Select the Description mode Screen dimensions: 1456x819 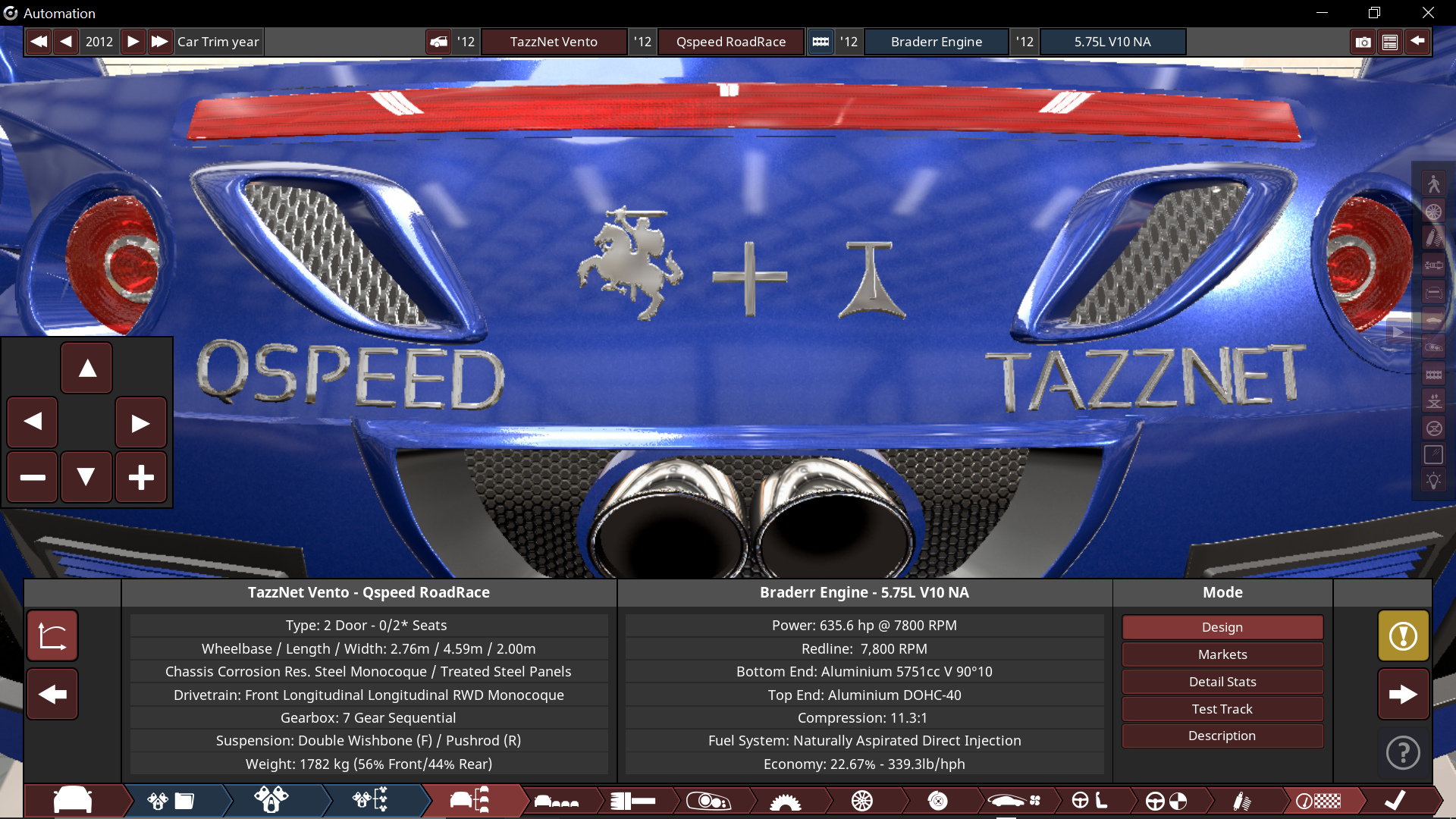(1222, 736)
